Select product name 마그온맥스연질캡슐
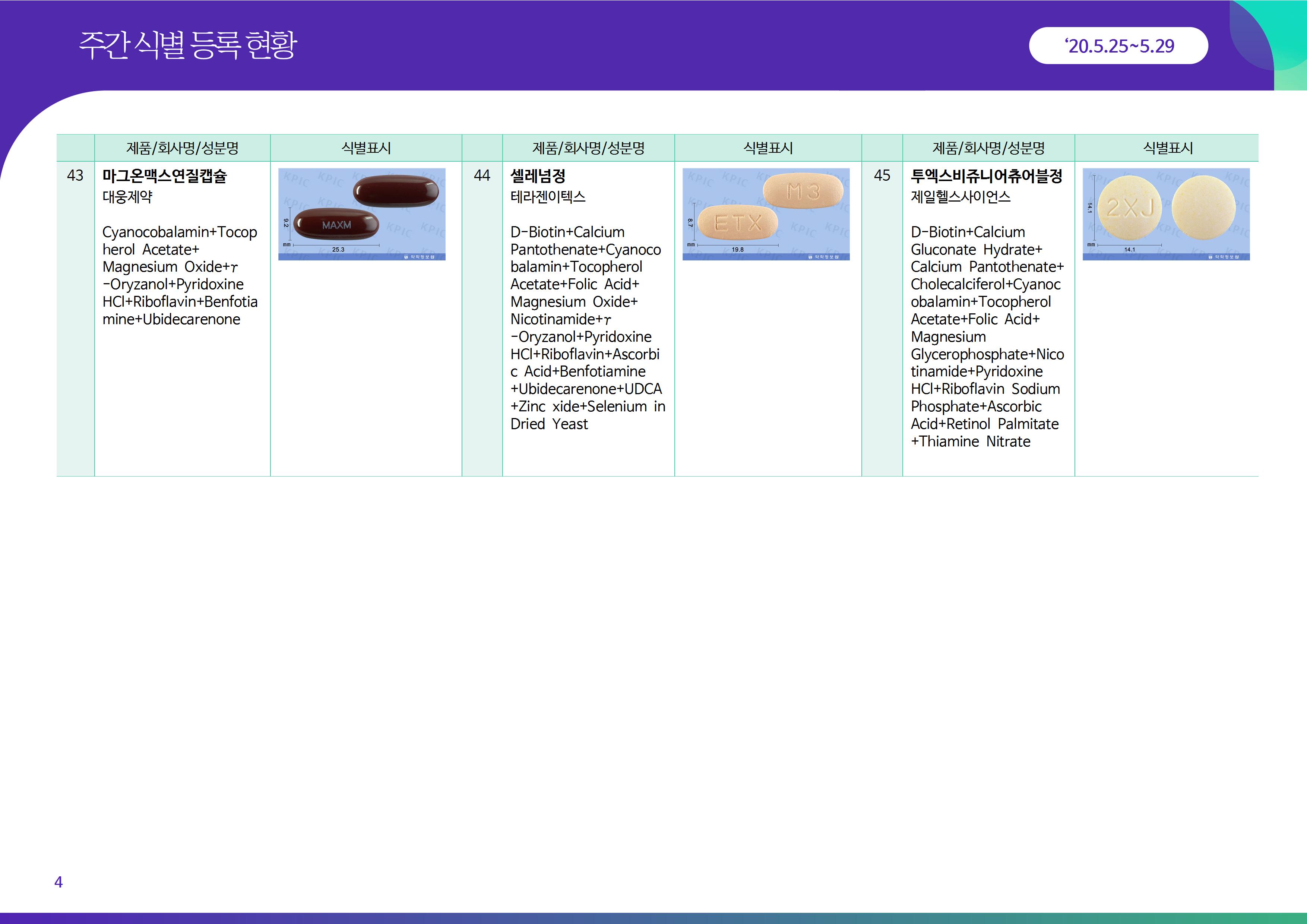Image resolution: width=1307 pixels, height=924 pixels. (165, 176)
